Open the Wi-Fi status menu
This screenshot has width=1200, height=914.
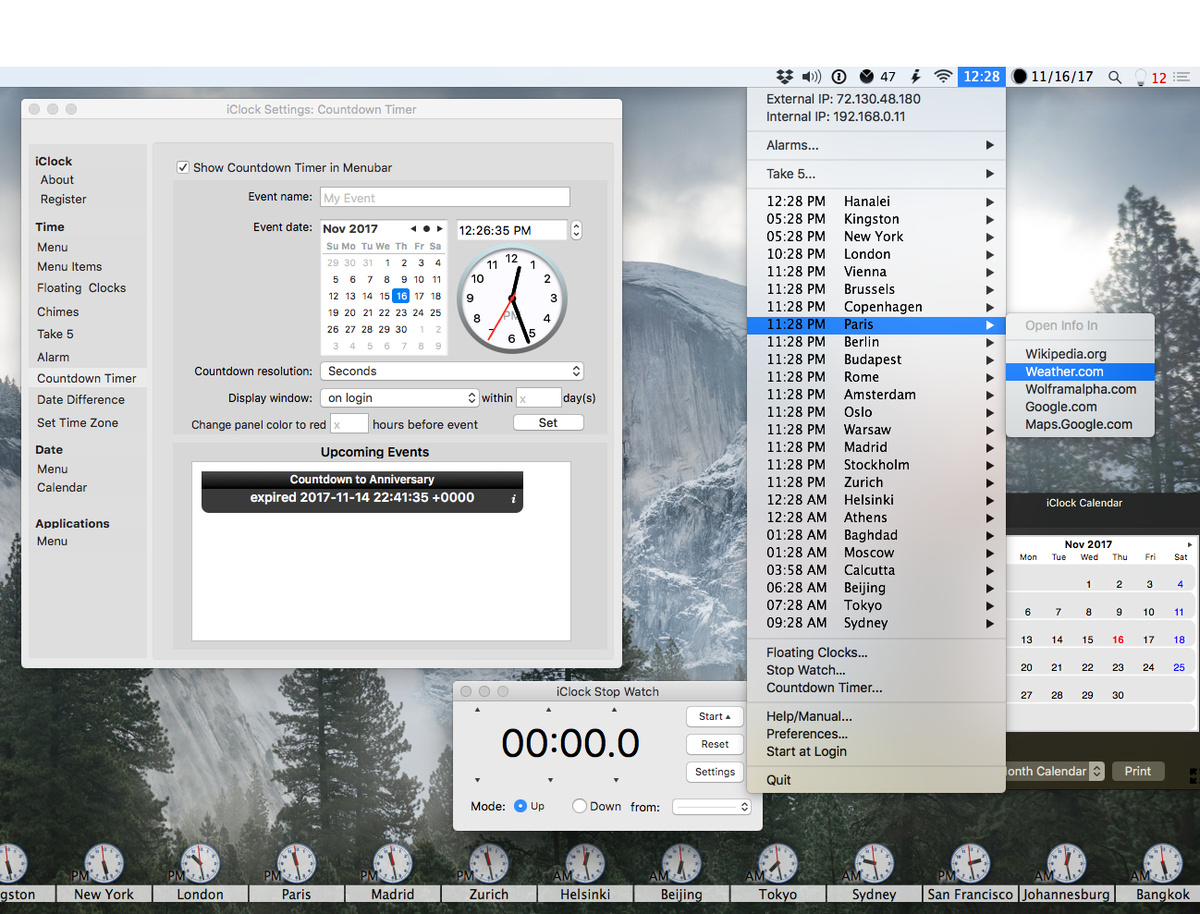coord(943,76)
